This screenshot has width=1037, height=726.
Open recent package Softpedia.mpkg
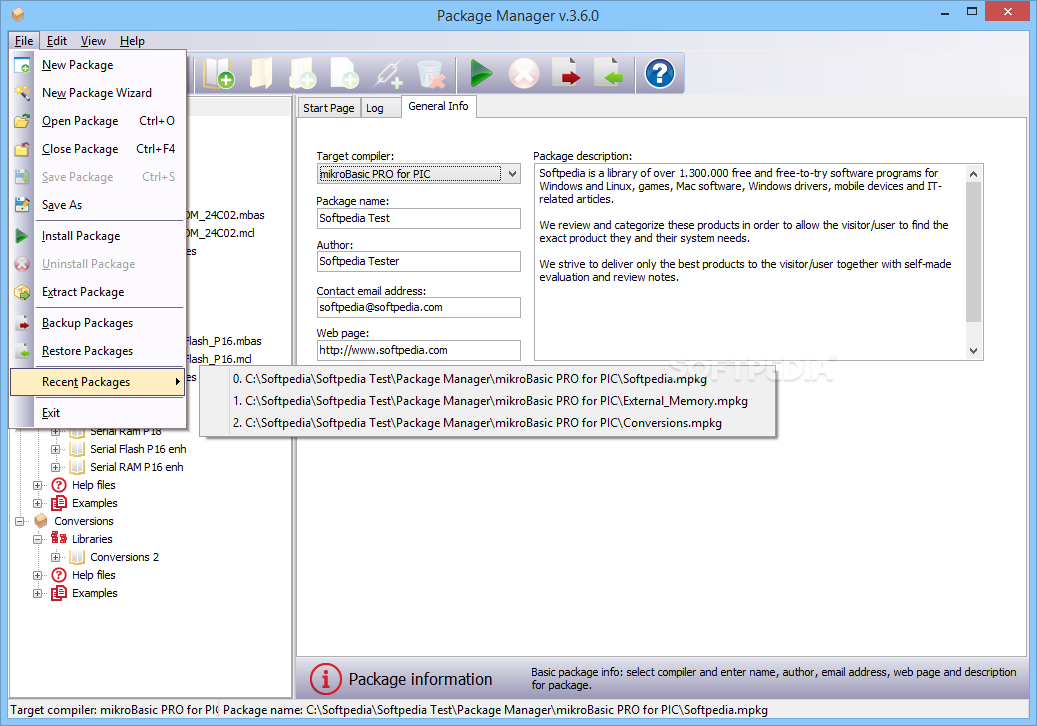click(x=488, y=379)
